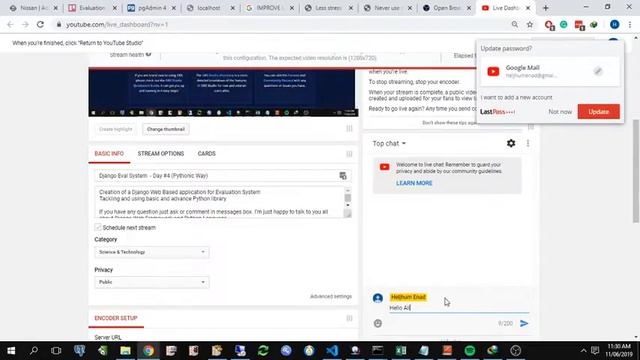Click Not now in LastPass popup
The width and height of the screenshot is (640, 360).
pos(560,111)
